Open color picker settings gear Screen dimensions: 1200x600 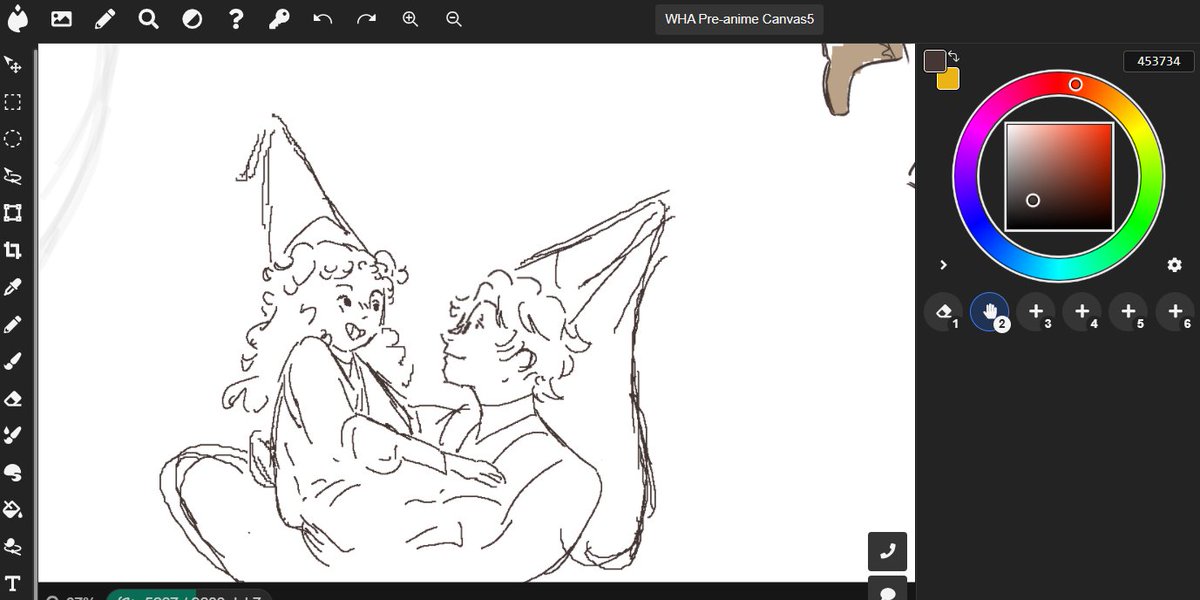(x=1175, y=265)
